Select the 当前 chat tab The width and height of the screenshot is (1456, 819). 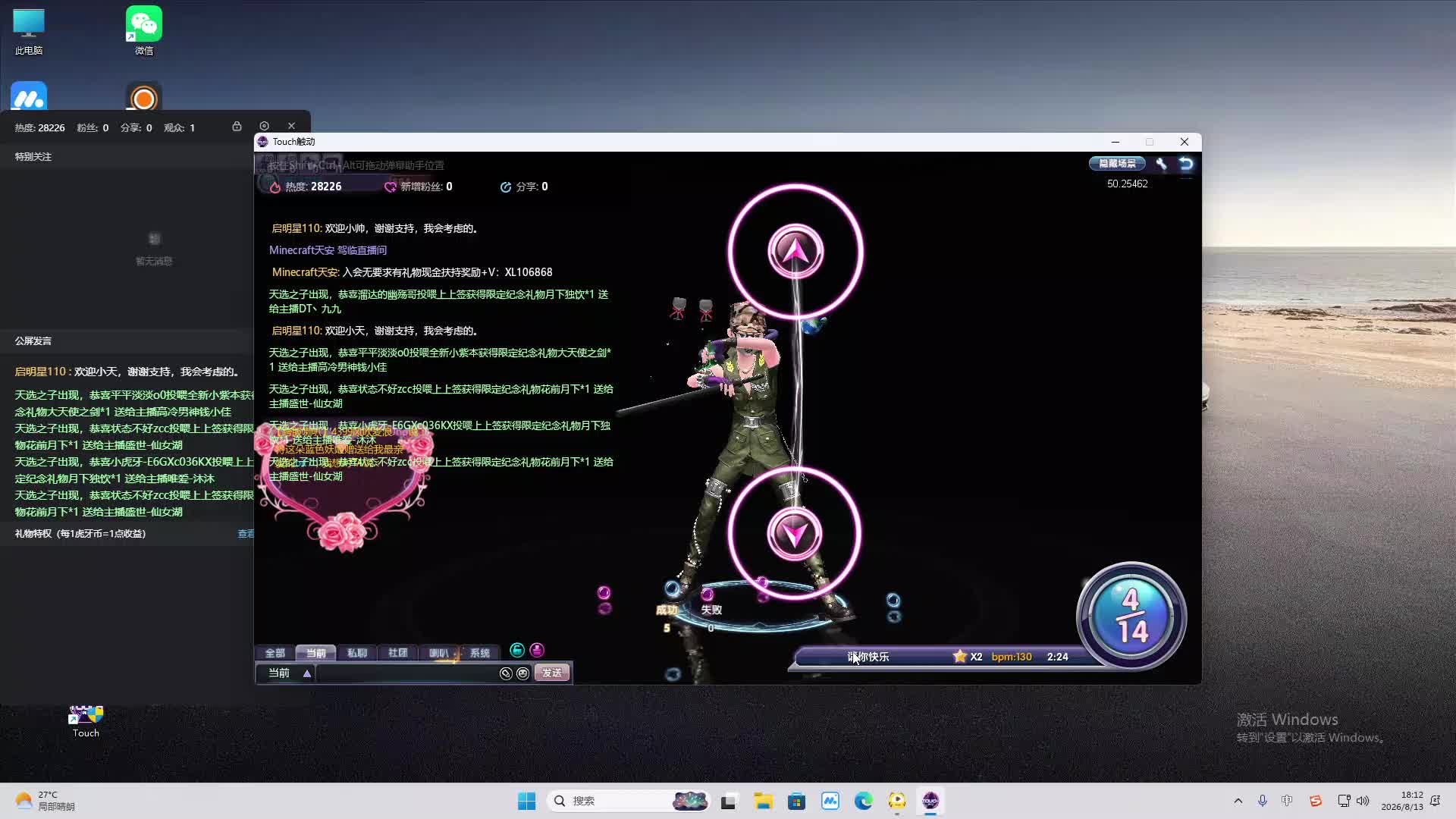point(316,653)
